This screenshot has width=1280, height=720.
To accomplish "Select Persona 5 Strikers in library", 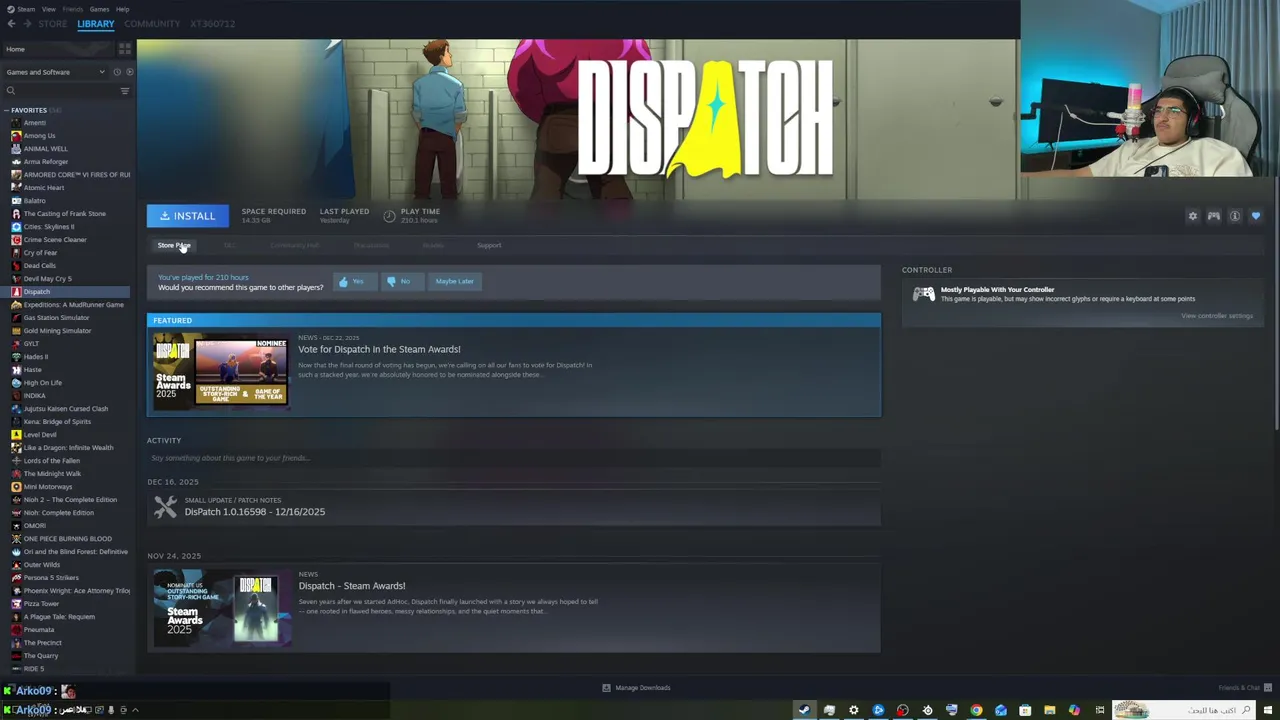I will click(x=51, y=578).
